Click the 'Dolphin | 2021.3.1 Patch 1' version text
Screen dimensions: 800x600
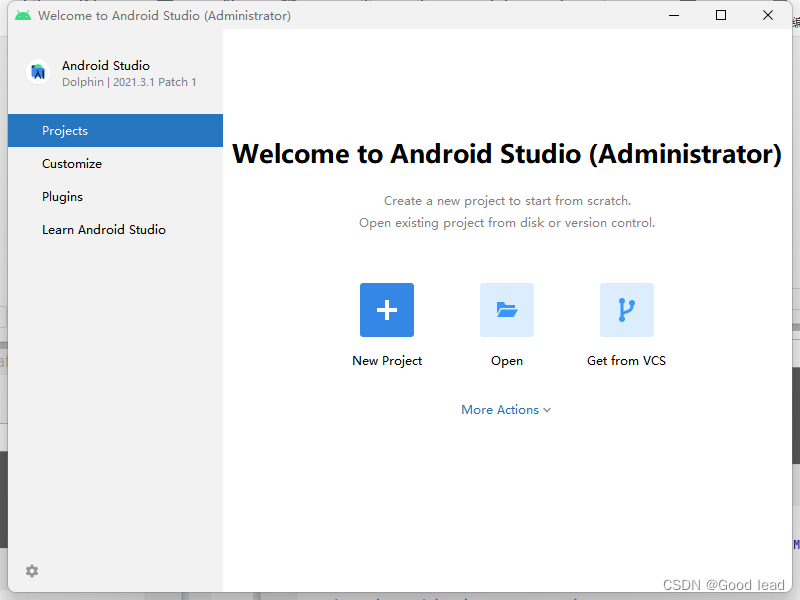click(x=129, y=82)
